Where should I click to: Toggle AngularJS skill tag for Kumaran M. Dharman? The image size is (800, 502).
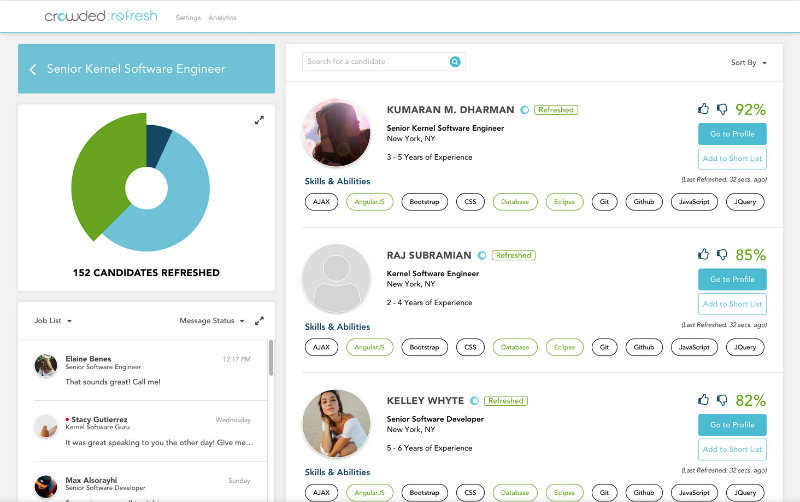[x=370, y=202]
